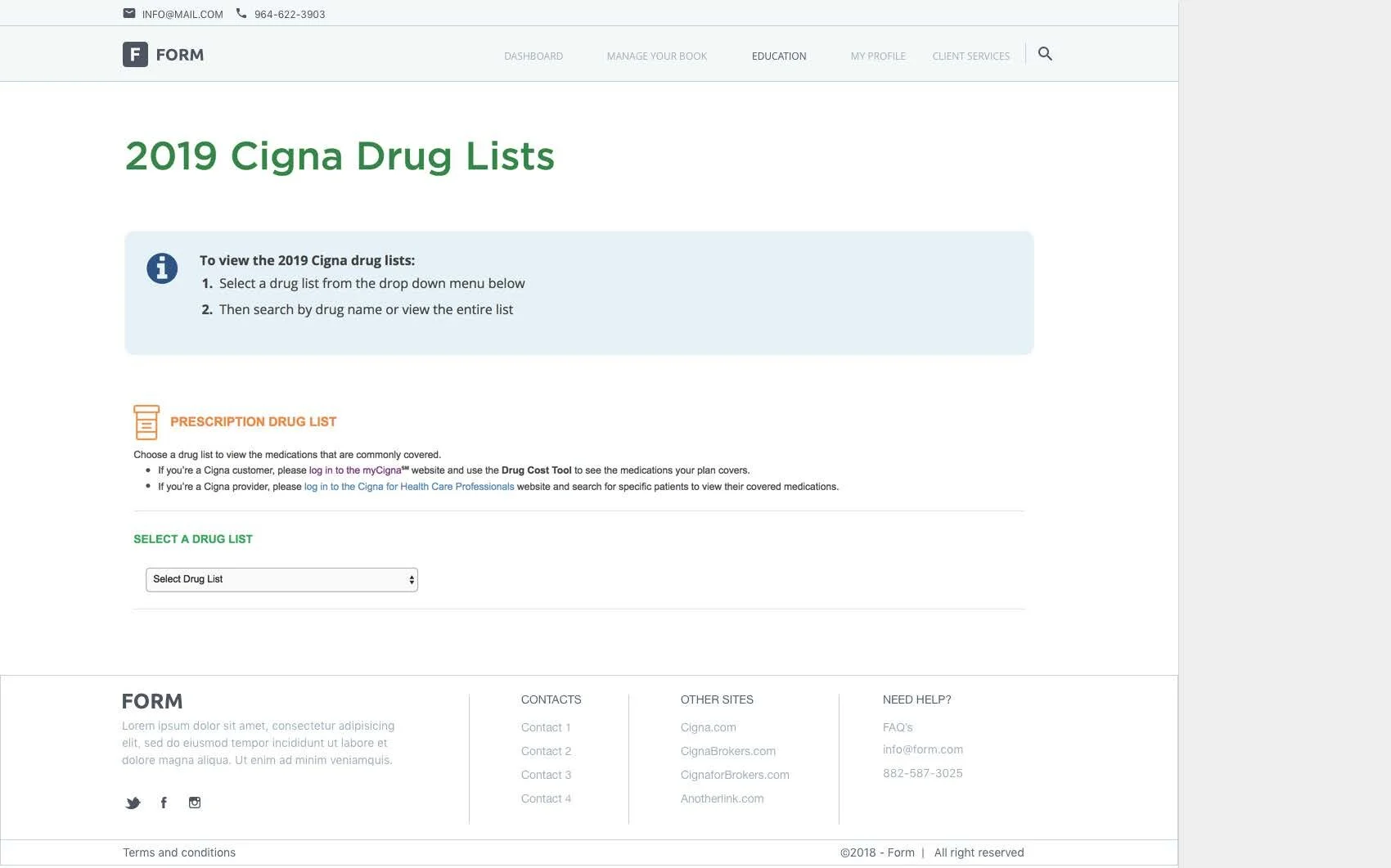The image size is (1391, 868).
Task: Click 'Select a drug list from the drop down menu below'
Action: point(371,284)
